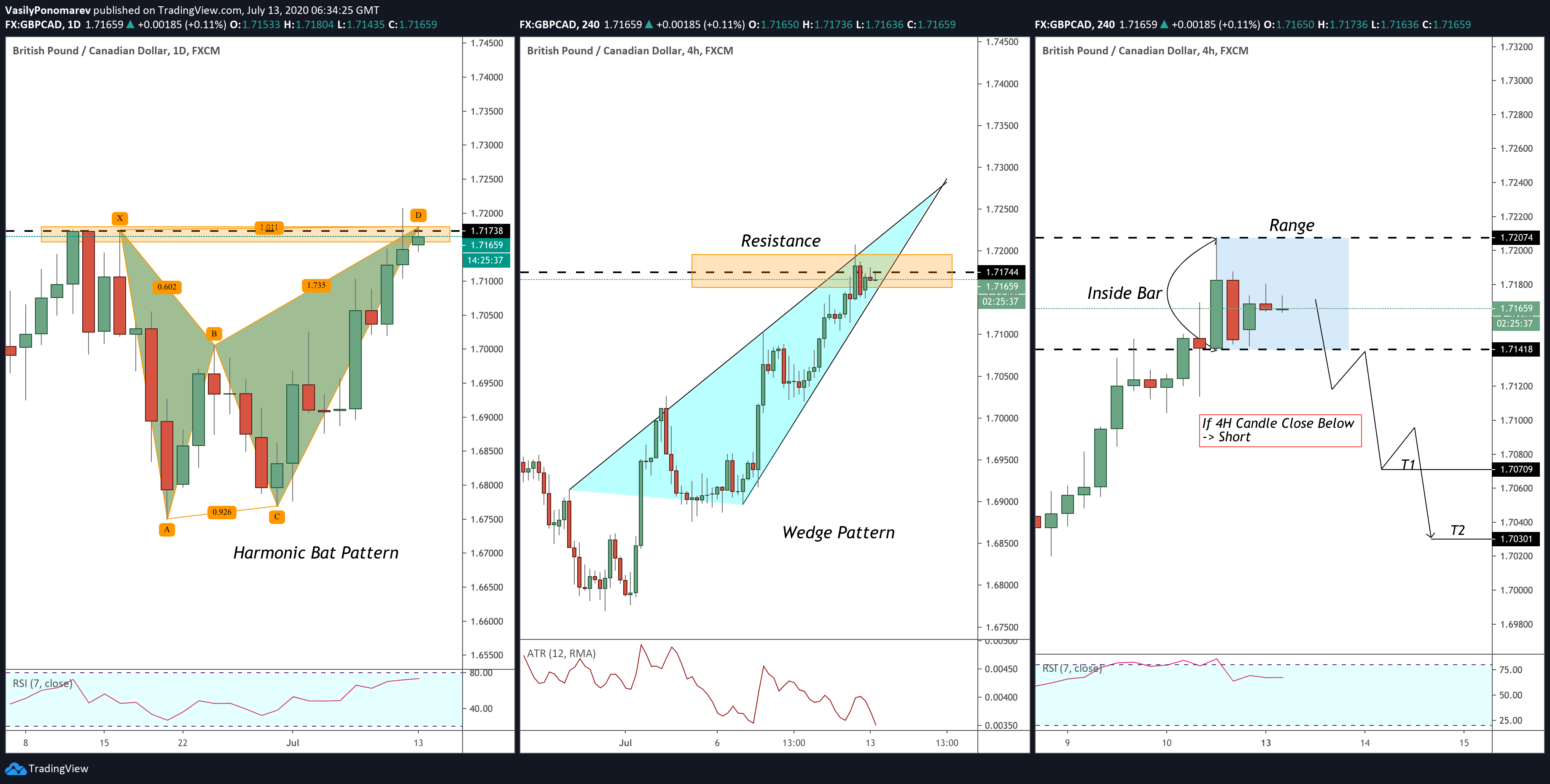
Task: Click the 14:25:37 countdown on daily chart
Action: [486, 260]
